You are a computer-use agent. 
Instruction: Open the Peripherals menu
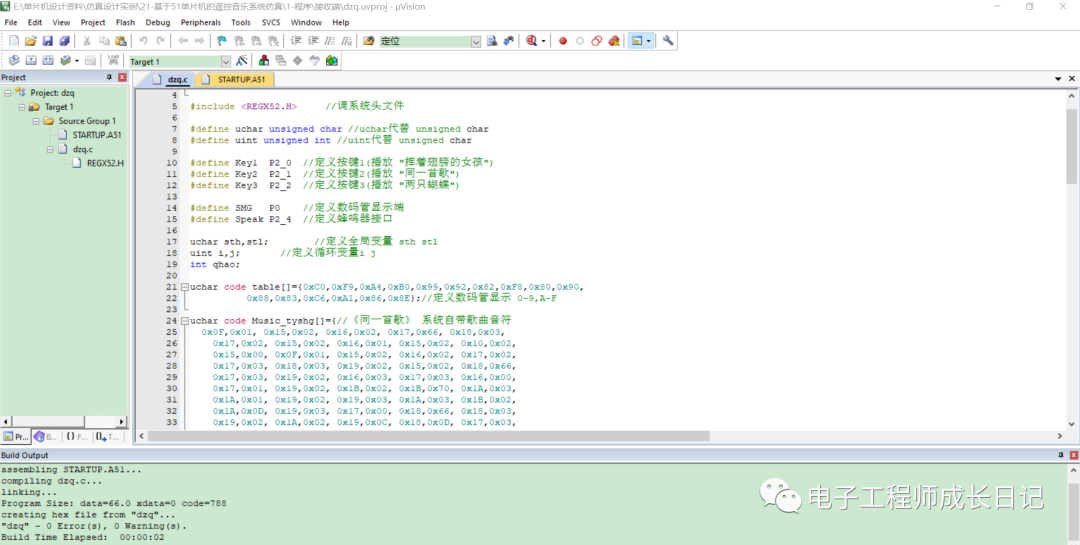pyautogui.click(x=200, y=22)
